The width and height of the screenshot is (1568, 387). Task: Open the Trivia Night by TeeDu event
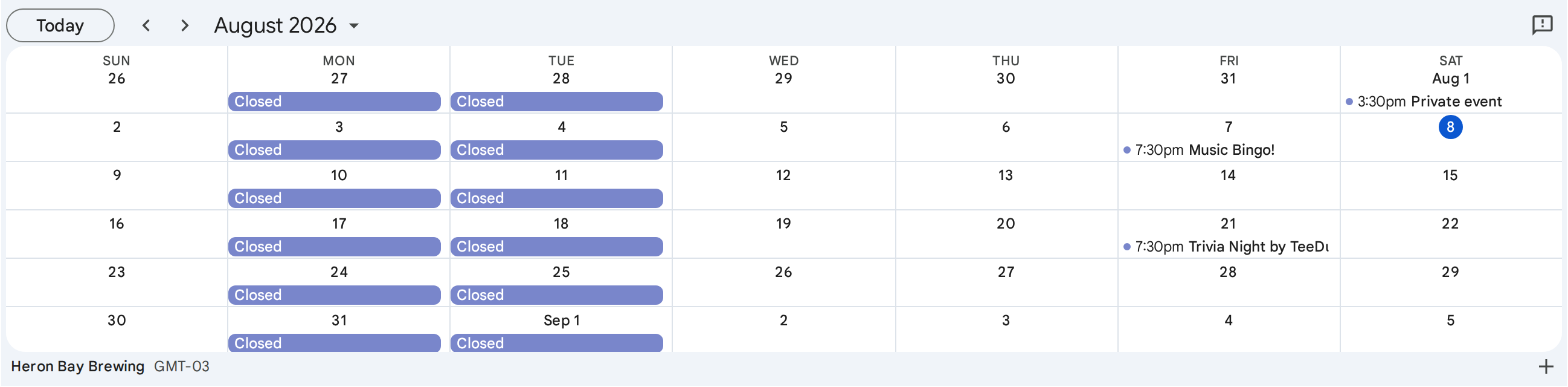1226,246
